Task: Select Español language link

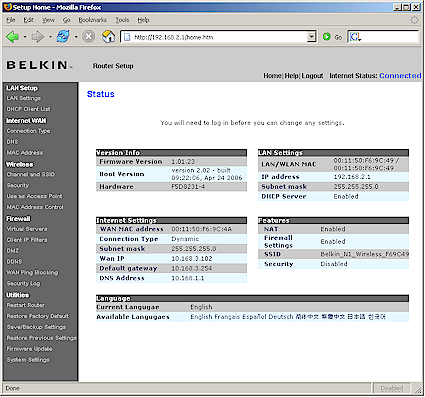Action: tap(254, 317)
